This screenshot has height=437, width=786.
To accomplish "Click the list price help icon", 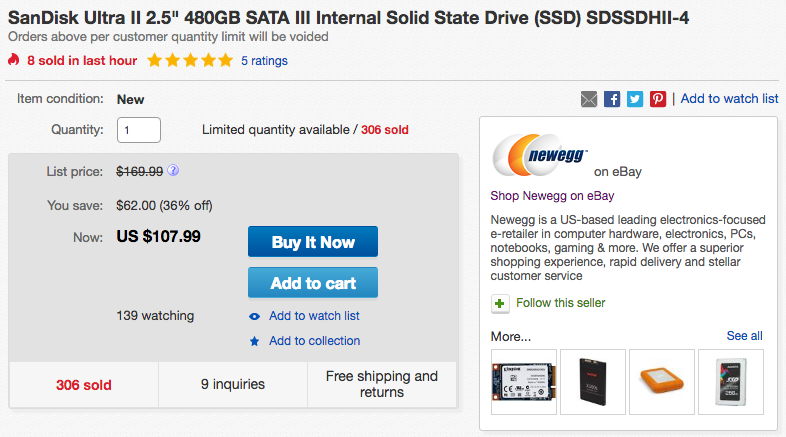I will click(x=173, y=171).
